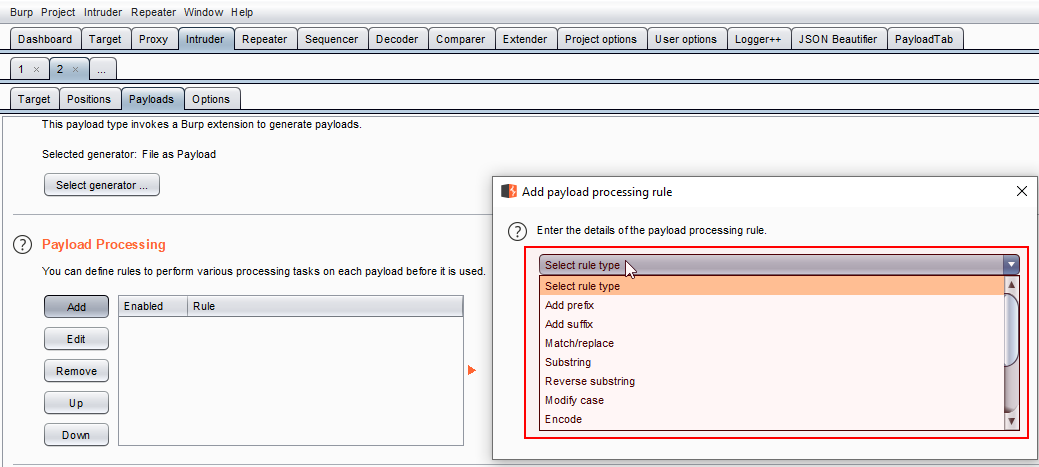This screenshot has height=467, width=1039.
Task: Switch to the Extender tab
Action: (x=525, y=39)
